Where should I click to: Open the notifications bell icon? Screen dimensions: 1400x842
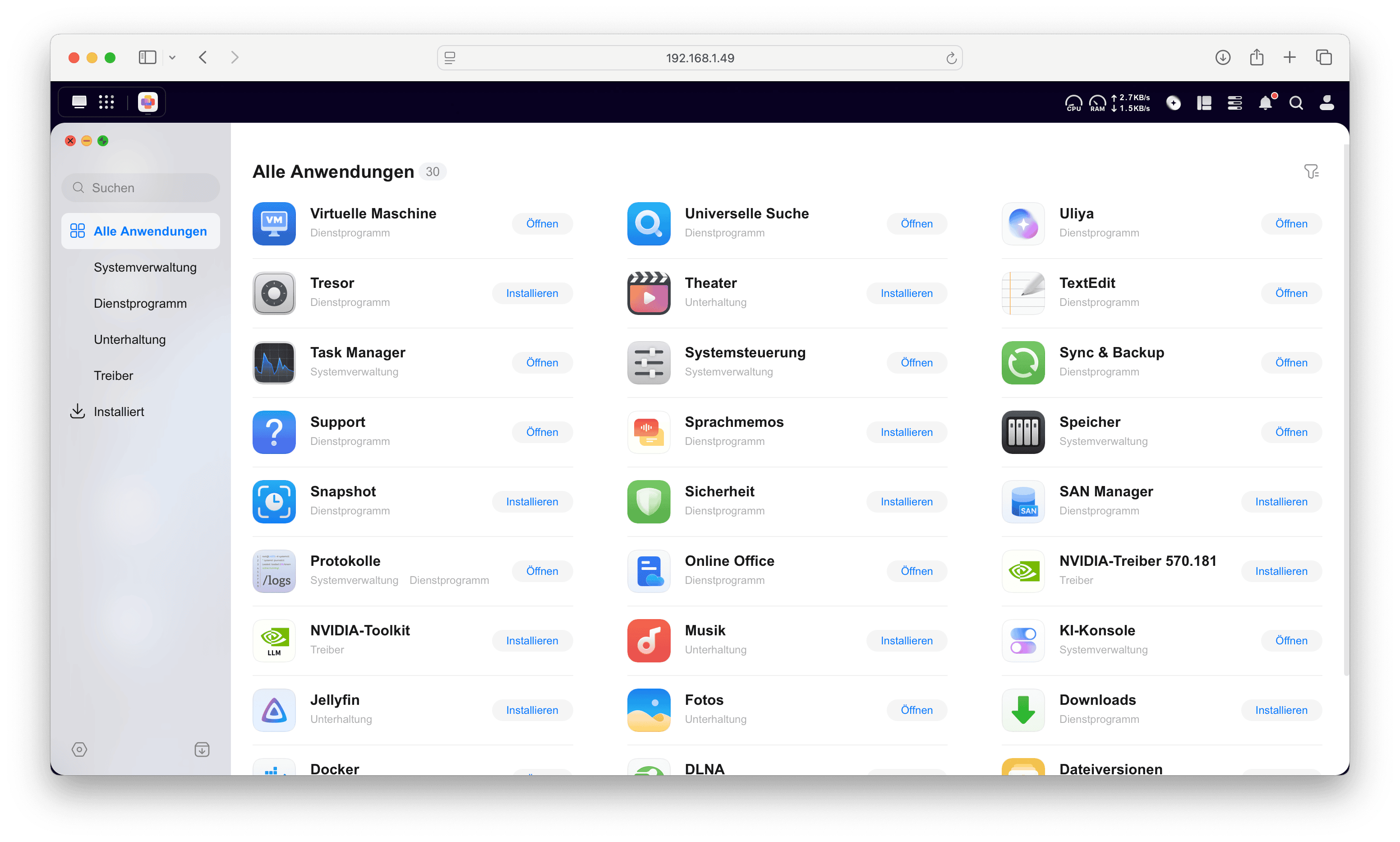click(1265, 103)
